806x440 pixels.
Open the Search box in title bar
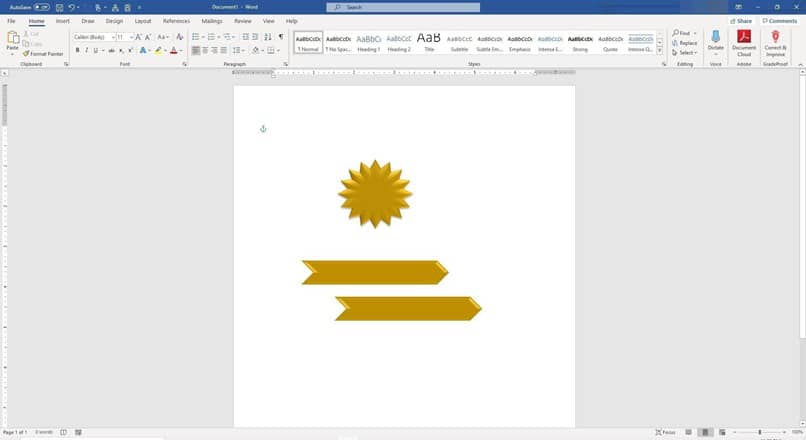tap(403, 7)
